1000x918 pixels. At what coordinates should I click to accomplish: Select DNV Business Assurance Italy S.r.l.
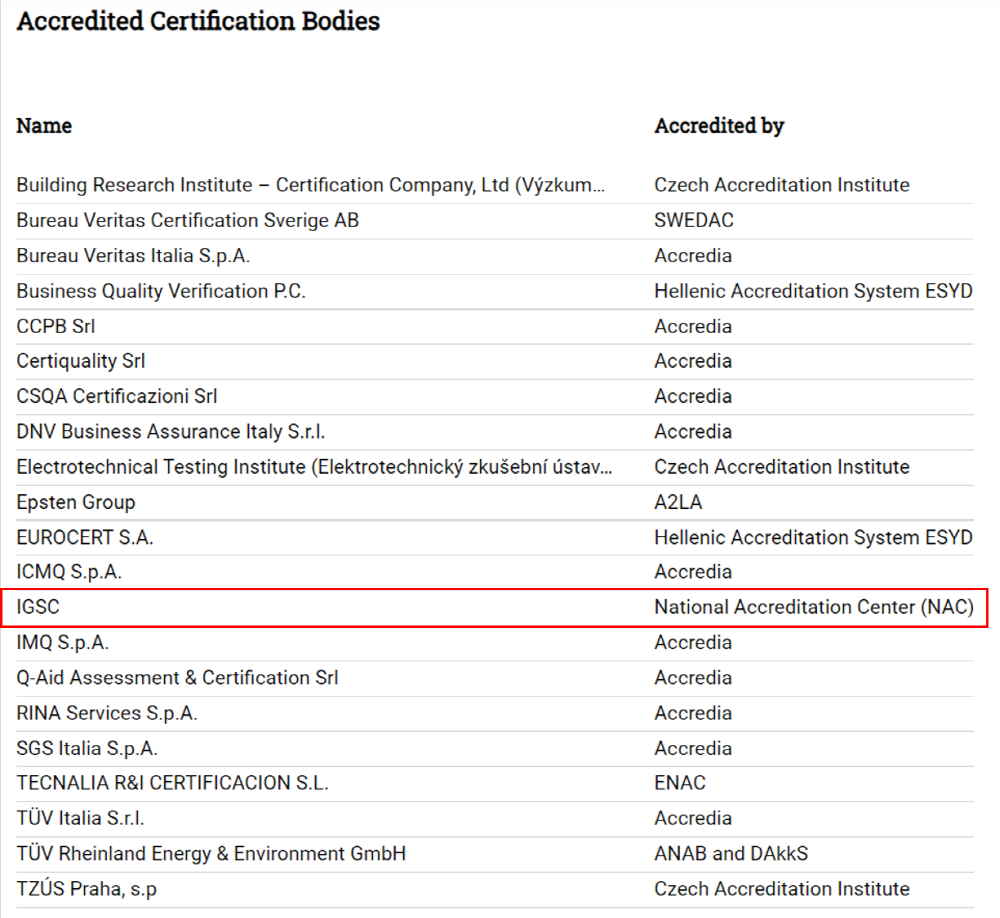point(171,432)
